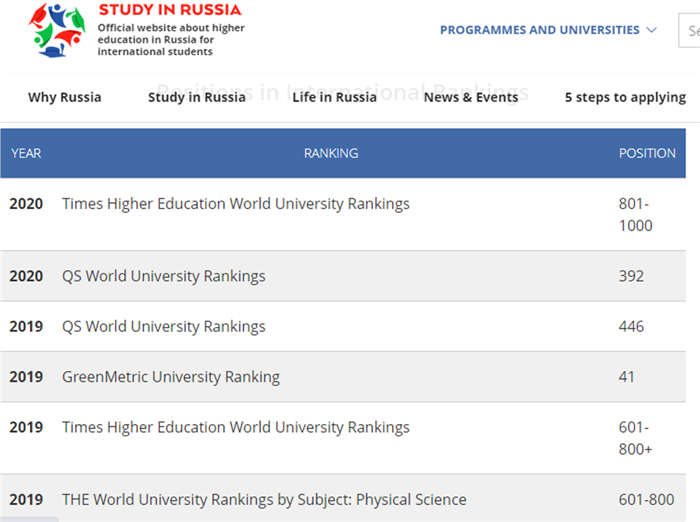Open the Why Russia menu item
Image resolution: width=700 pixels, height=522 pixels.
[x=64, y=97]
